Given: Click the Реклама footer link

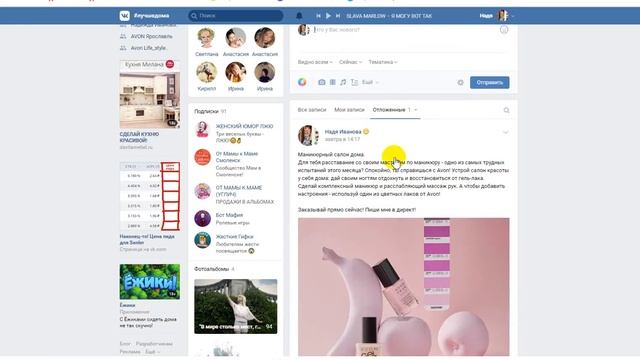Looking at the screenshot, I should tap(130, 351).
